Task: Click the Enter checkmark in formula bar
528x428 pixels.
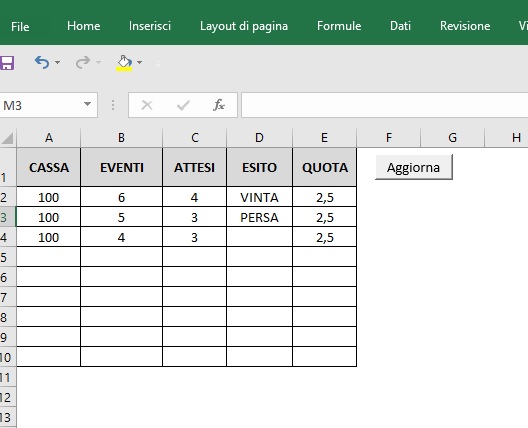Action: [x=183, y=105]
